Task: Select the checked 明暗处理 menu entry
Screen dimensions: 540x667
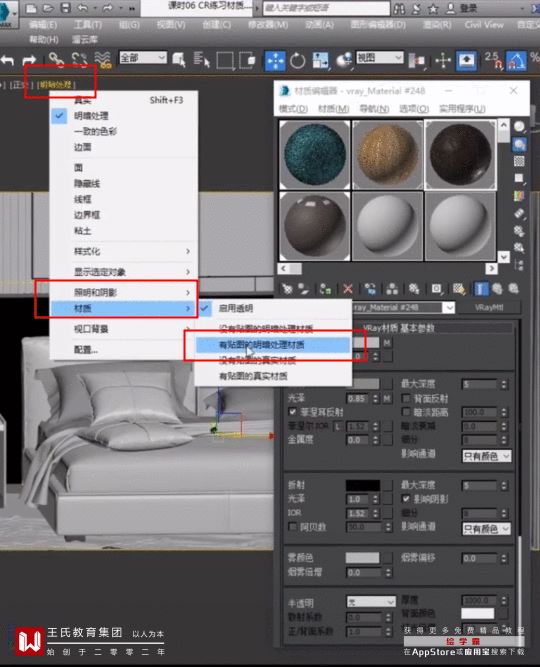Action: point(123,116)
